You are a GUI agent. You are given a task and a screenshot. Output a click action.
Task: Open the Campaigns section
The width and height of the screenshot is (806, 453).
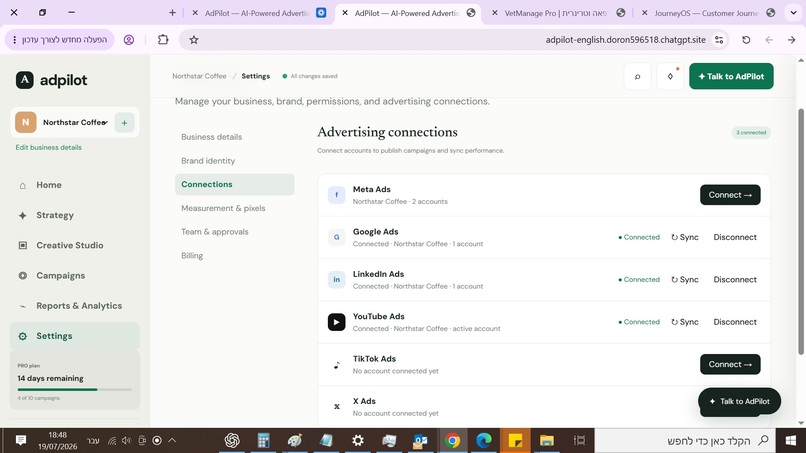coord(75,276)
